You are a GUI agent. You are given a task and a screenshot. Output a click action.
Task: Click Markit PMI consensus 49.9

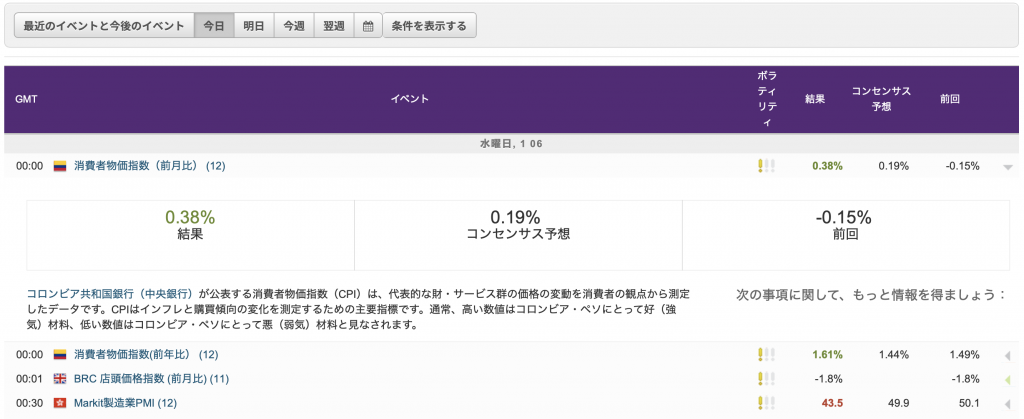click(x=899, y=403)
